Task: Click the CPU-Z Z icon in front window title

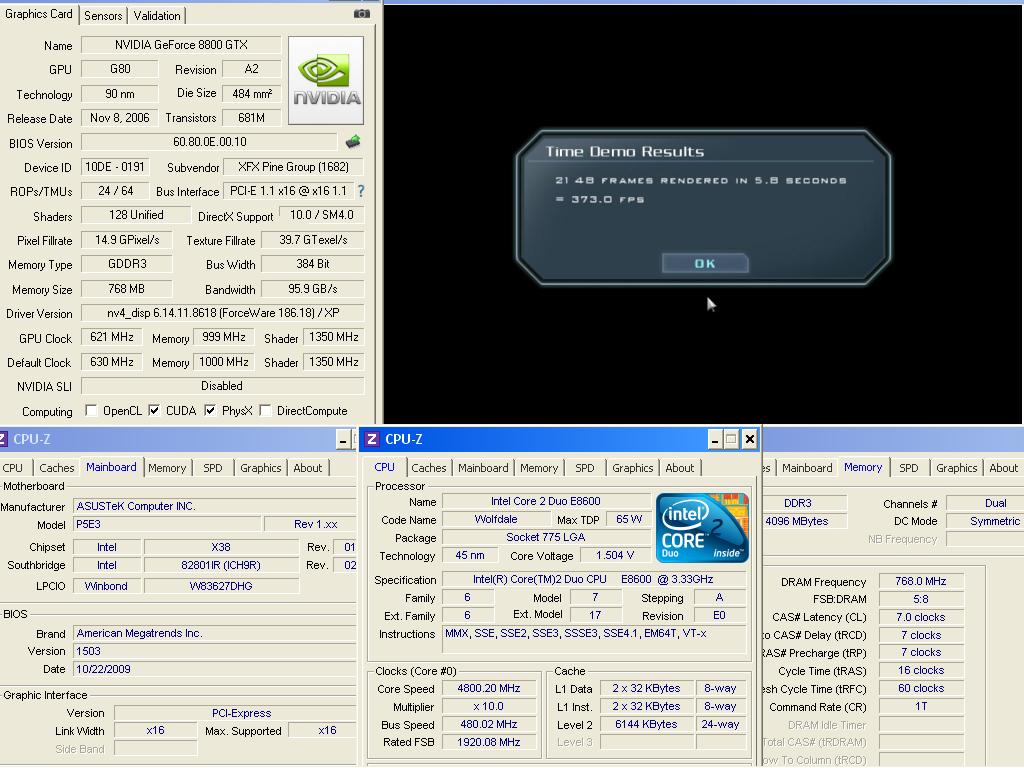Action: pyautogui.click(x=372, y=439)
